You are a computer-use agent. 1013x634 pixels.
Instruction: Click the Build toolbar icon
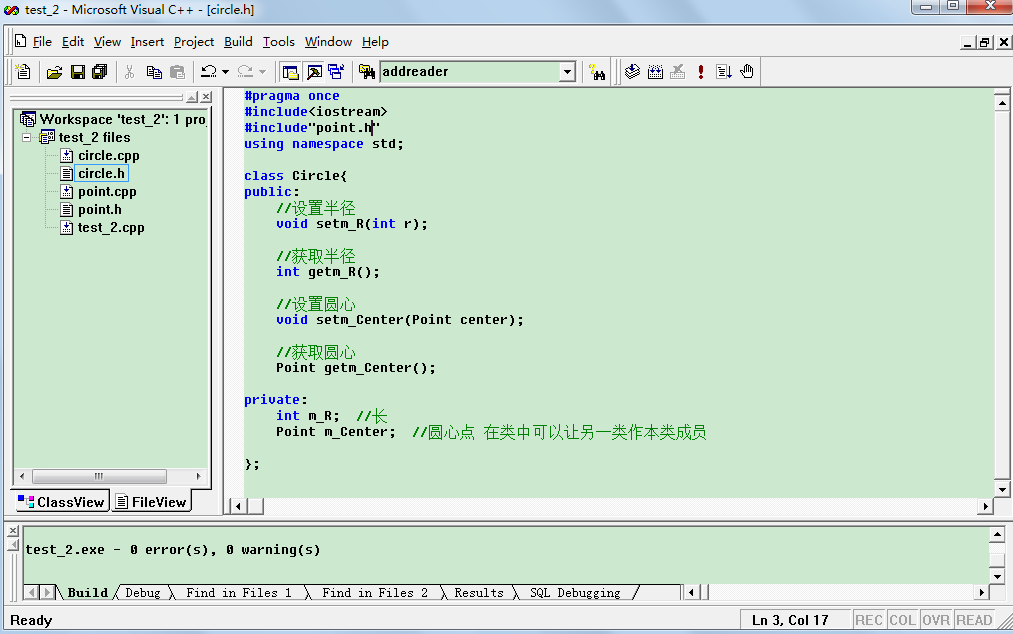tap(655, 72)
